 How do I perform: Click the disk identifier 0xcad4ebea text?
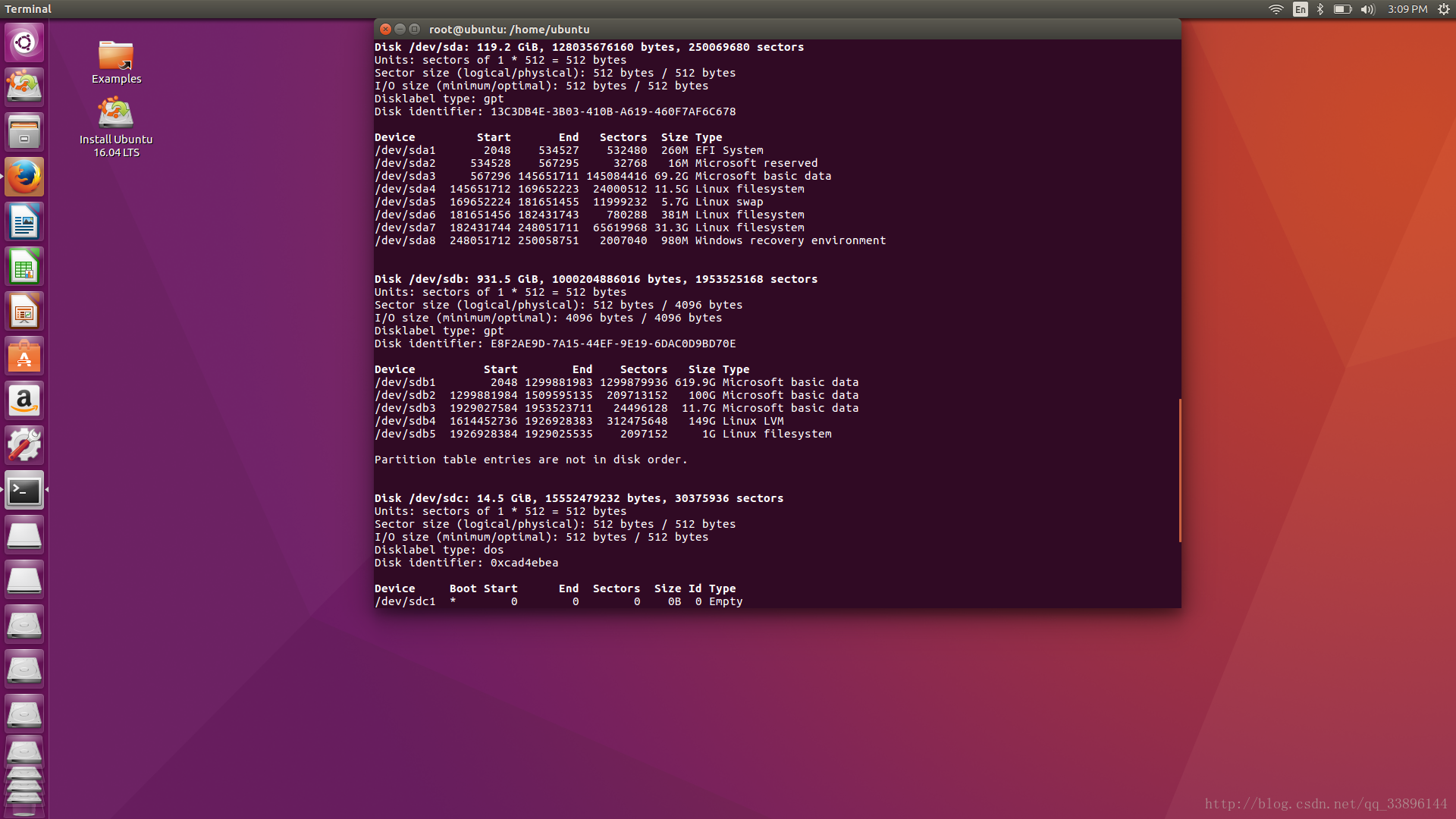(x=524, y=563)
